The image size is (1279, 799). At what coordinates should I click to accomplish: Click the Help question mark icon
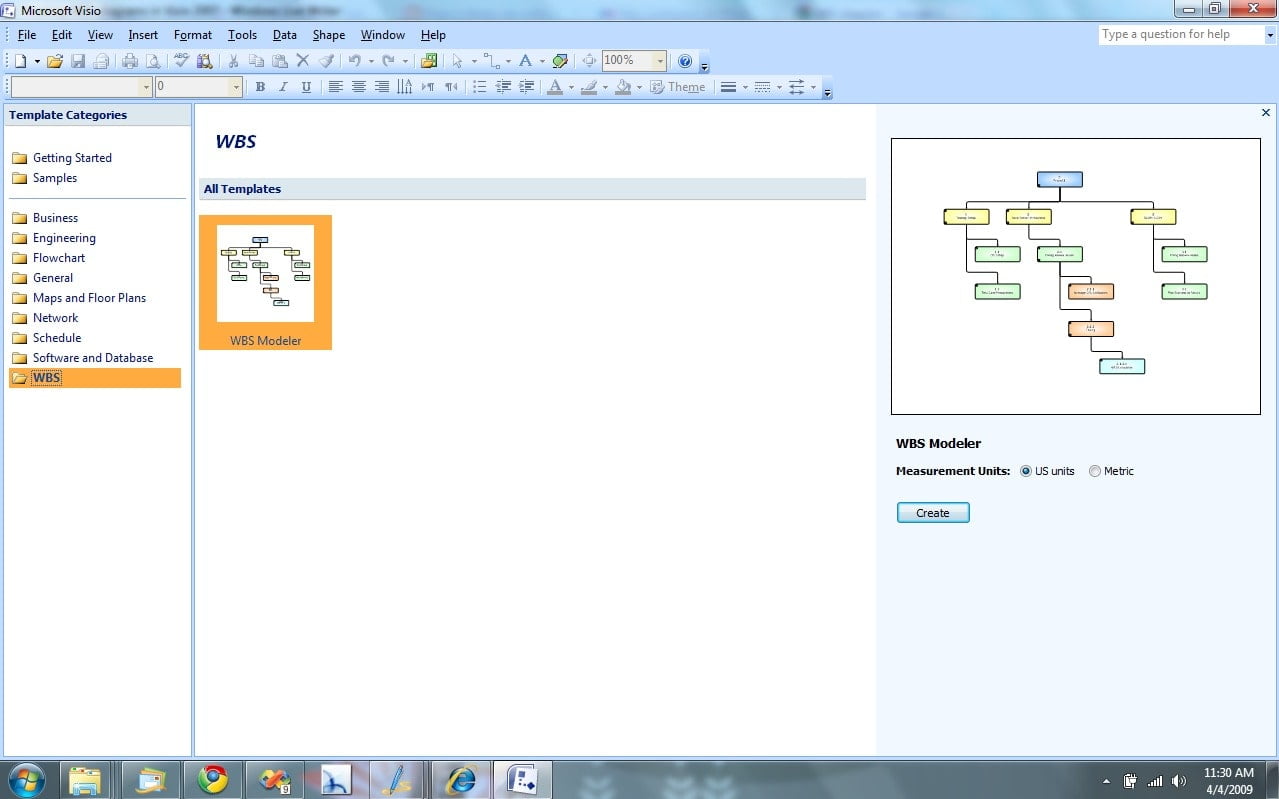(685, 61)
